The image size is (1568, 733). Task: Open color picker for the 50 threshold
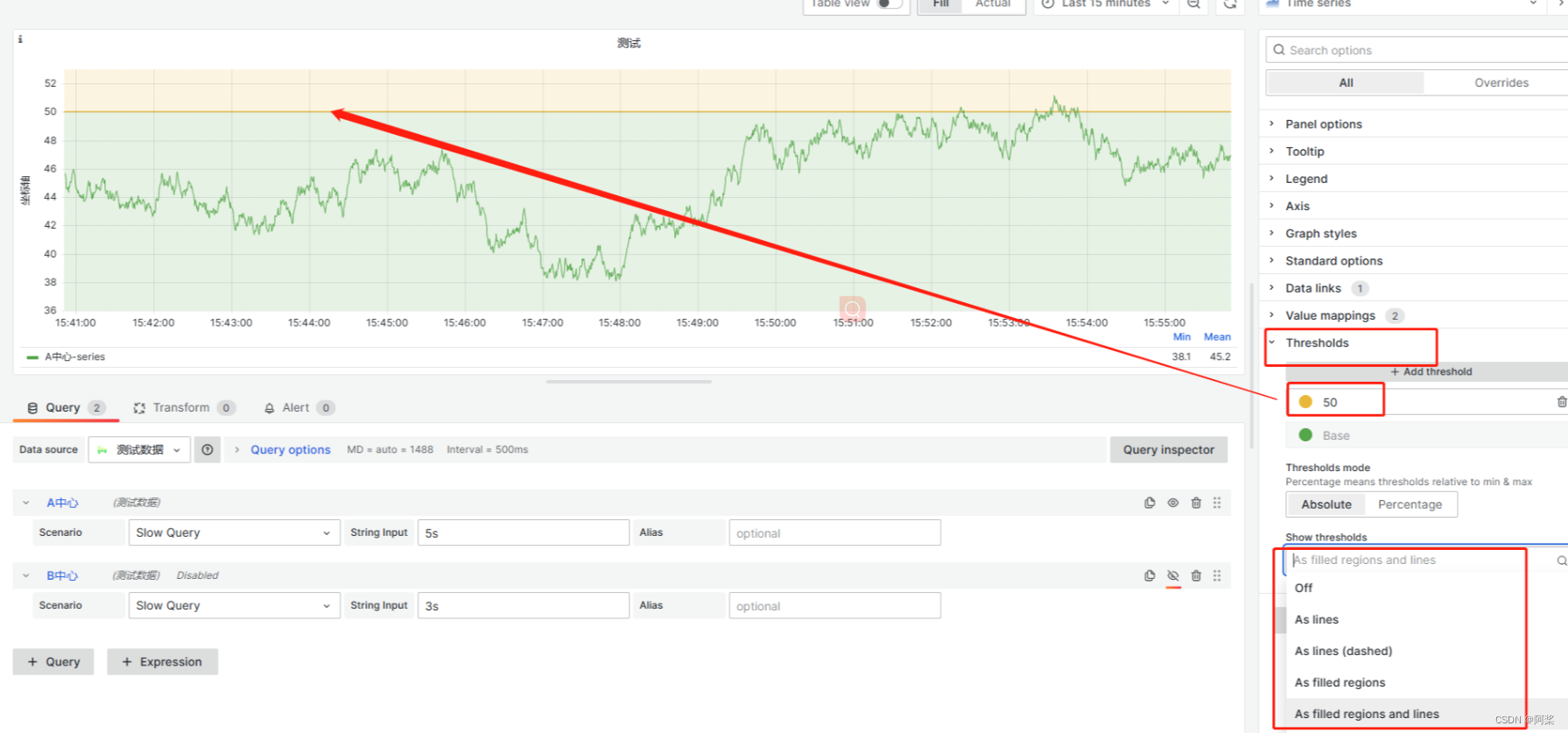coord(1305,402)
